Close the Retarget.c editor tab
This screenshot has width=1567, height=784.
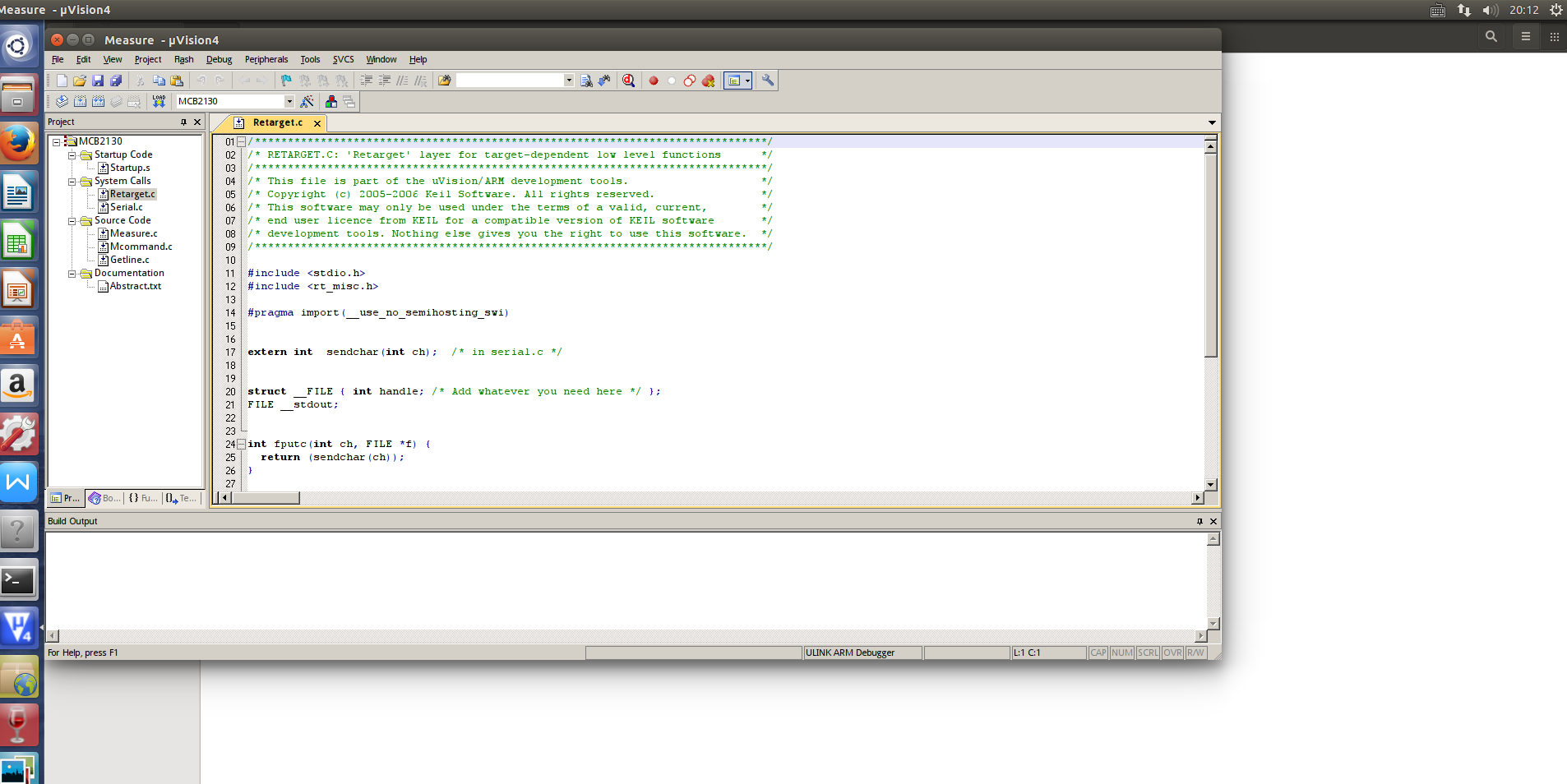tap(317, 123)
